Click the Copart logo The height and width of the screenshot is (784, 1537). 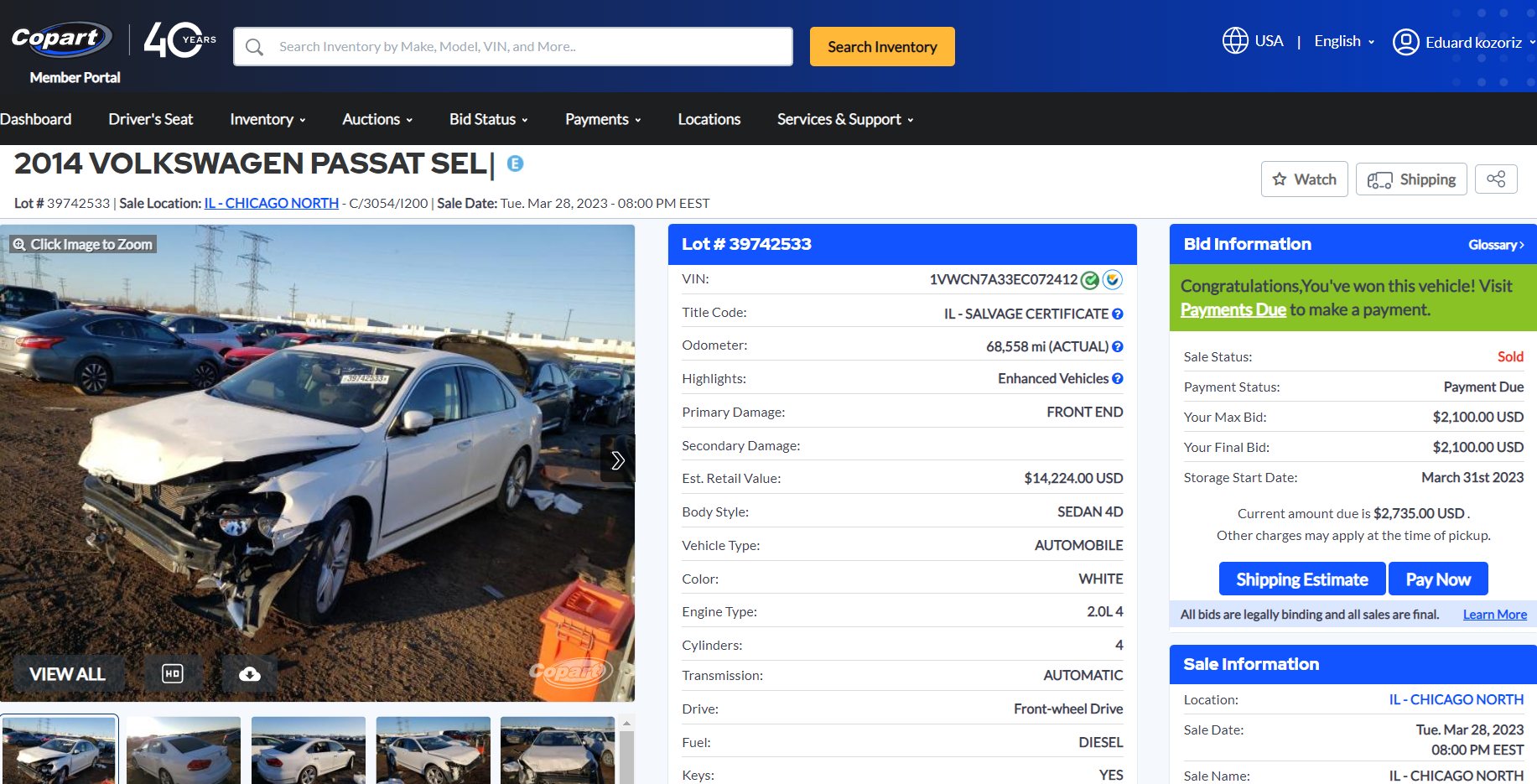click(61, 39)
